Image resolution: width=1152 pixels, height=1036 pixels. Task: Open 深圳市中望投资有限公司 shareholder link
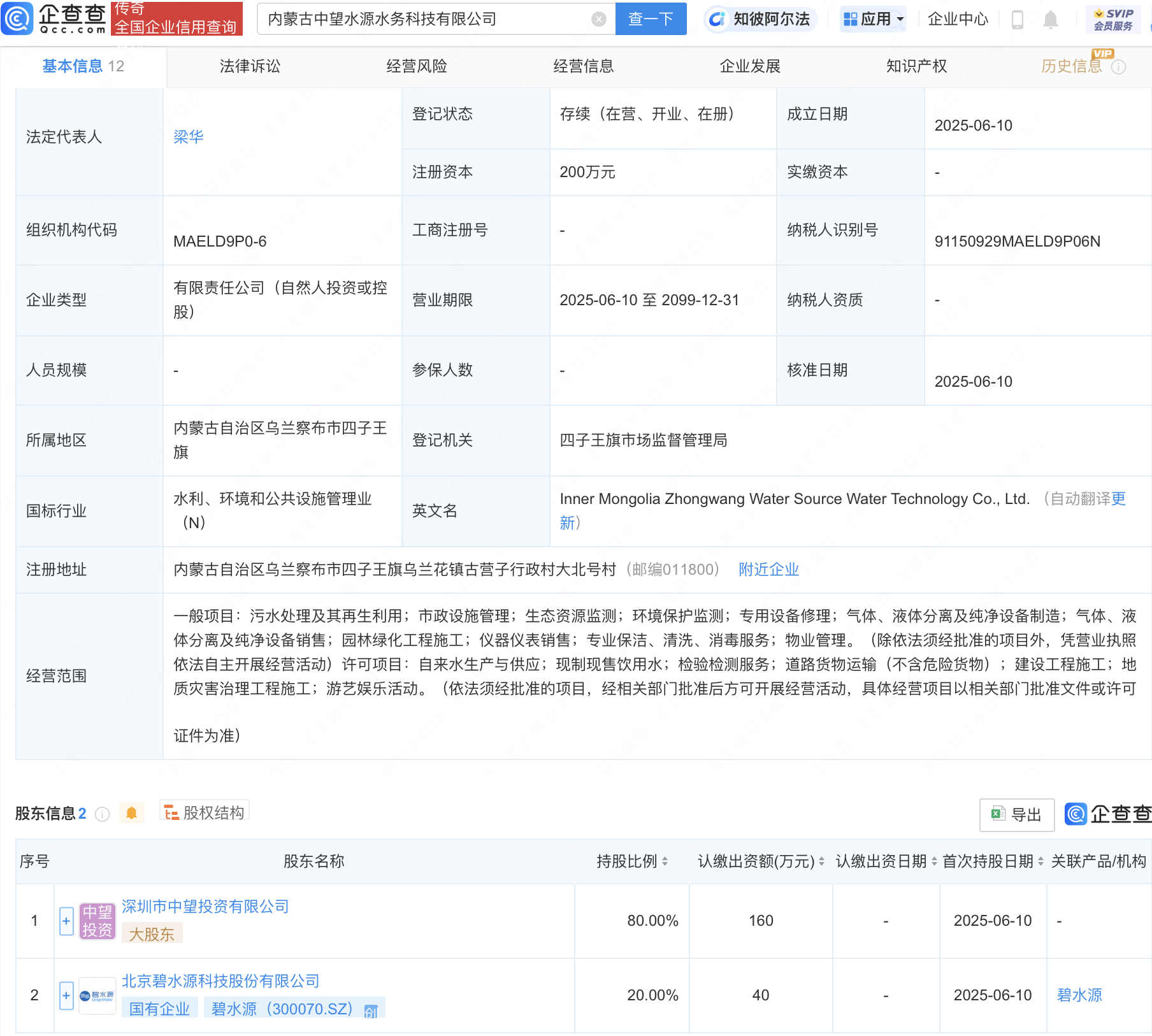[205, 907]
